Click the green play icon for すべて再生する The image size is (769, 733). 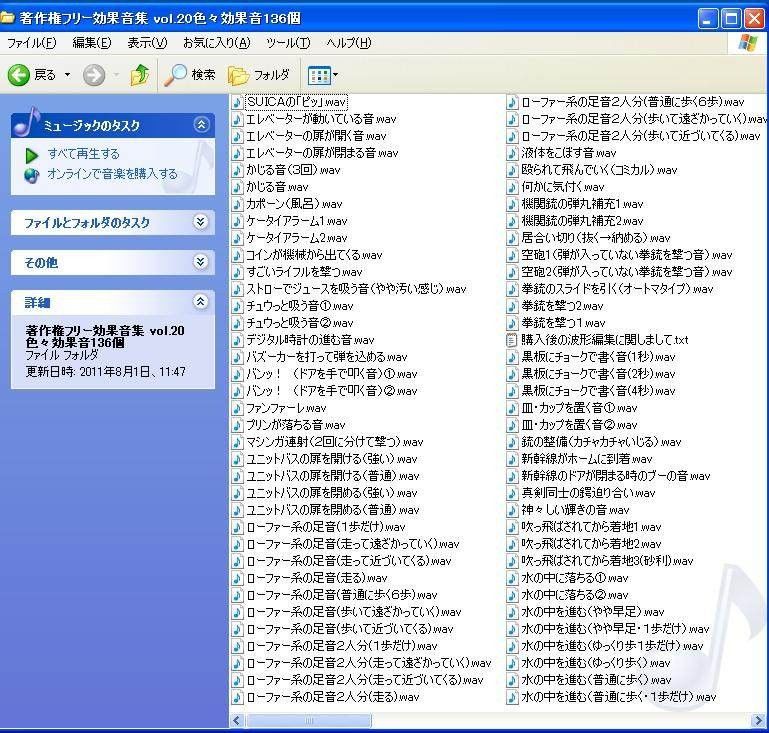[31, 155]
